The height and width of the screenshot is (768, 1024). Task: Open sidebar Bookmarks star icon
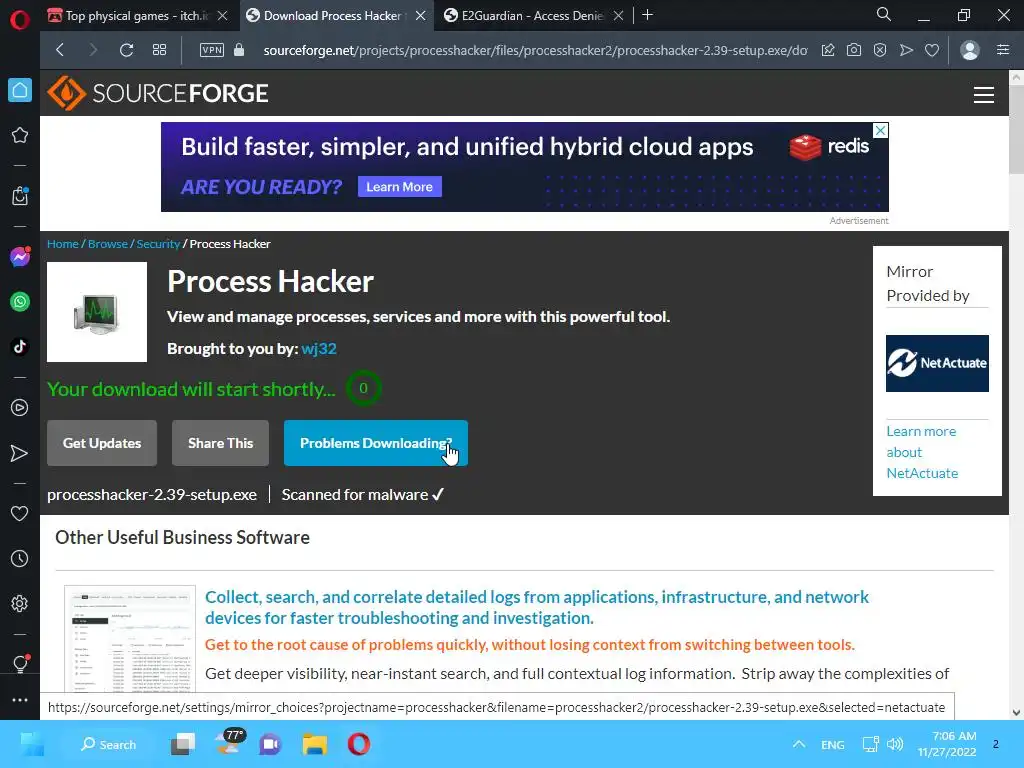tap(20, 135)
